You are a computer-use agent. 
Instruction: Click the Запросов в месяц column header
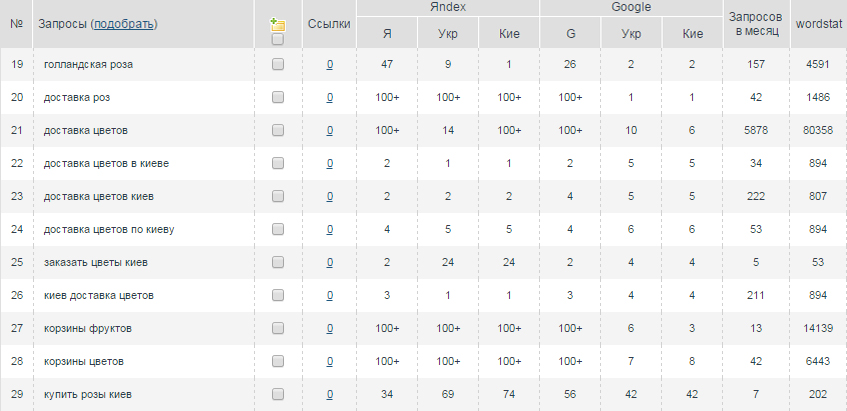756,24
